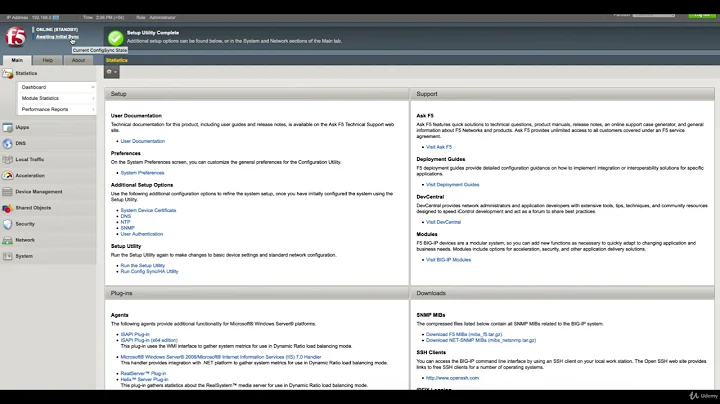Viewport: 720px width, 404px height.
Task: Open System Device Certificate link
Action: coord(148,210)
